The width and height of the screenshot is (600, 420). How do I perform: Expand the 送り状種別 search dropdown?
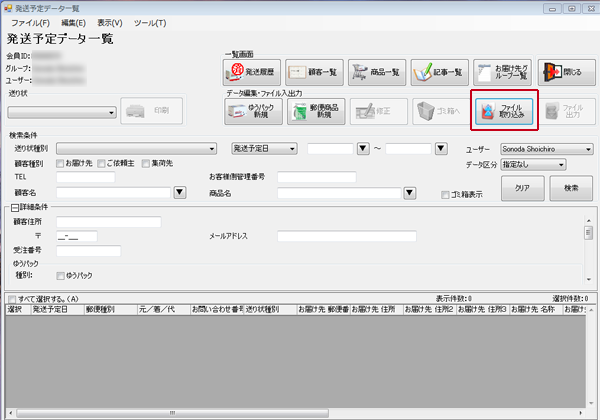tap(213, 149)
